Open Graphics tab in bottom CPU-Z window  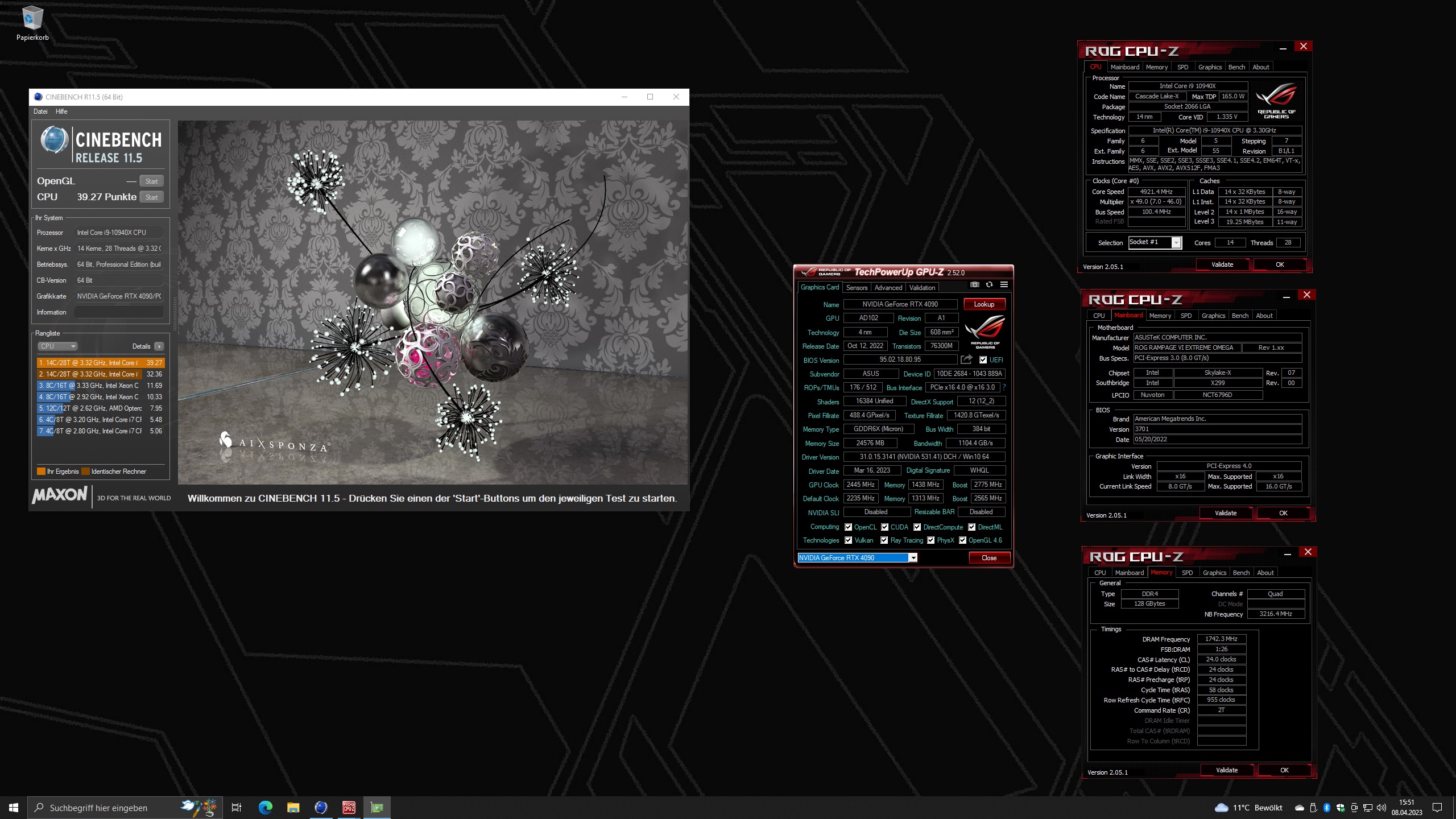click(x=1214, y=573)
